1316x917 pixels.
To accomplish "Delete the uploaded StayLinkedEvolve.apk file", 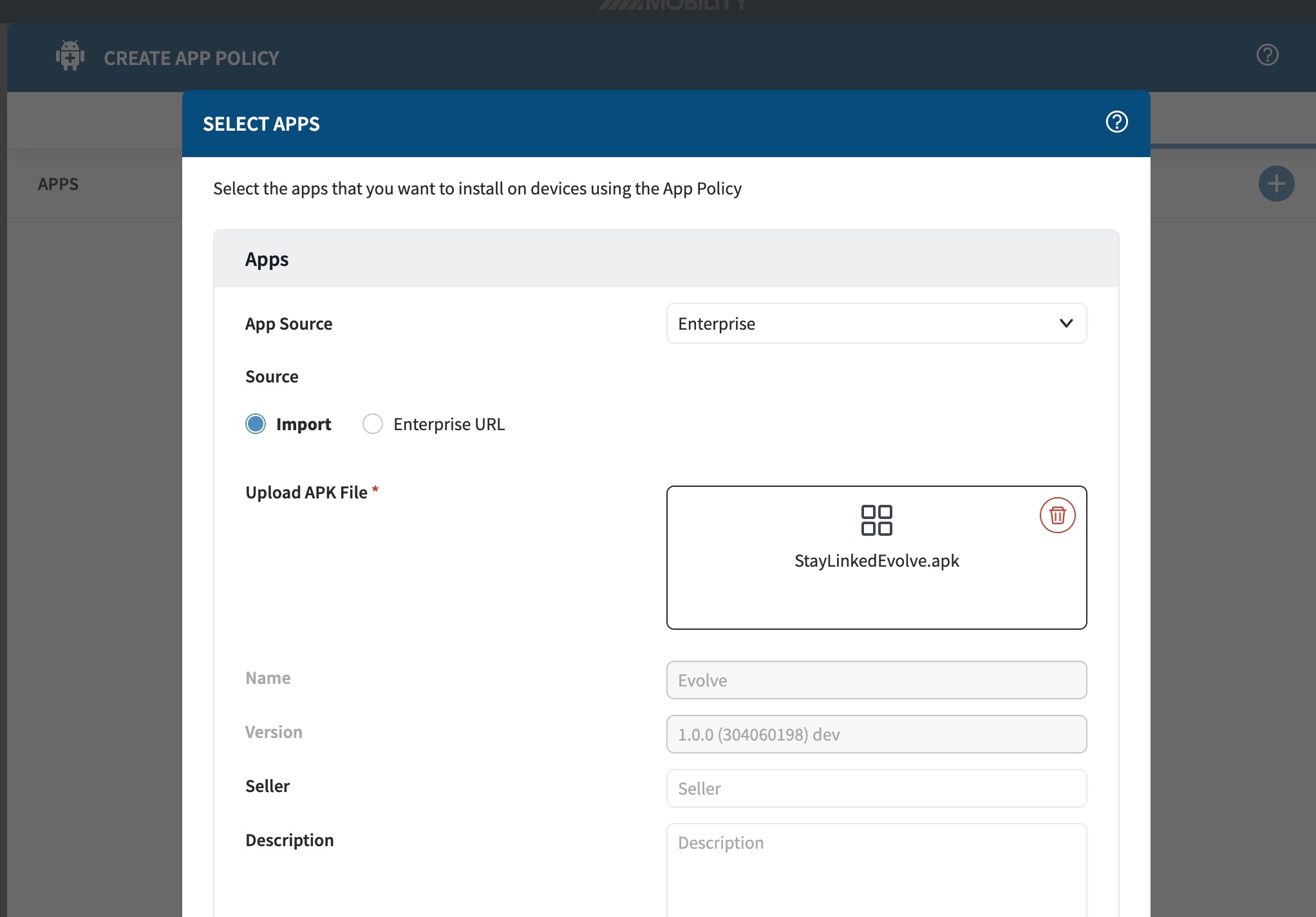I will (x=1057, y=515).
